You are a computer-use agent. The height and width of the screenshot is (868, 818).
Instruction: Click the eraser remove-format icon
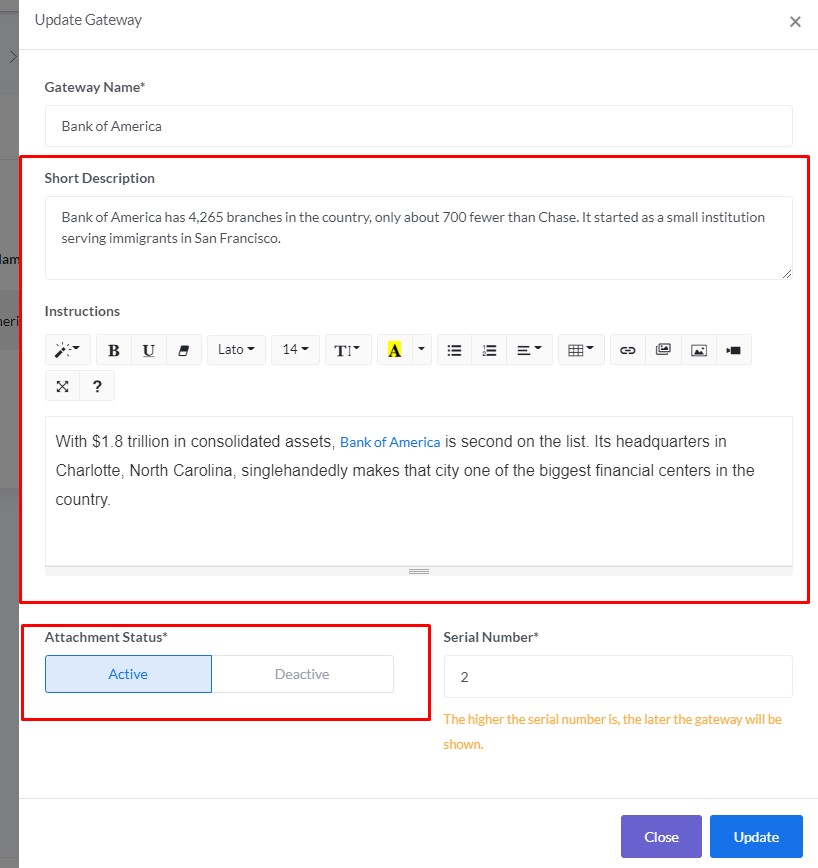coord(183,350)
